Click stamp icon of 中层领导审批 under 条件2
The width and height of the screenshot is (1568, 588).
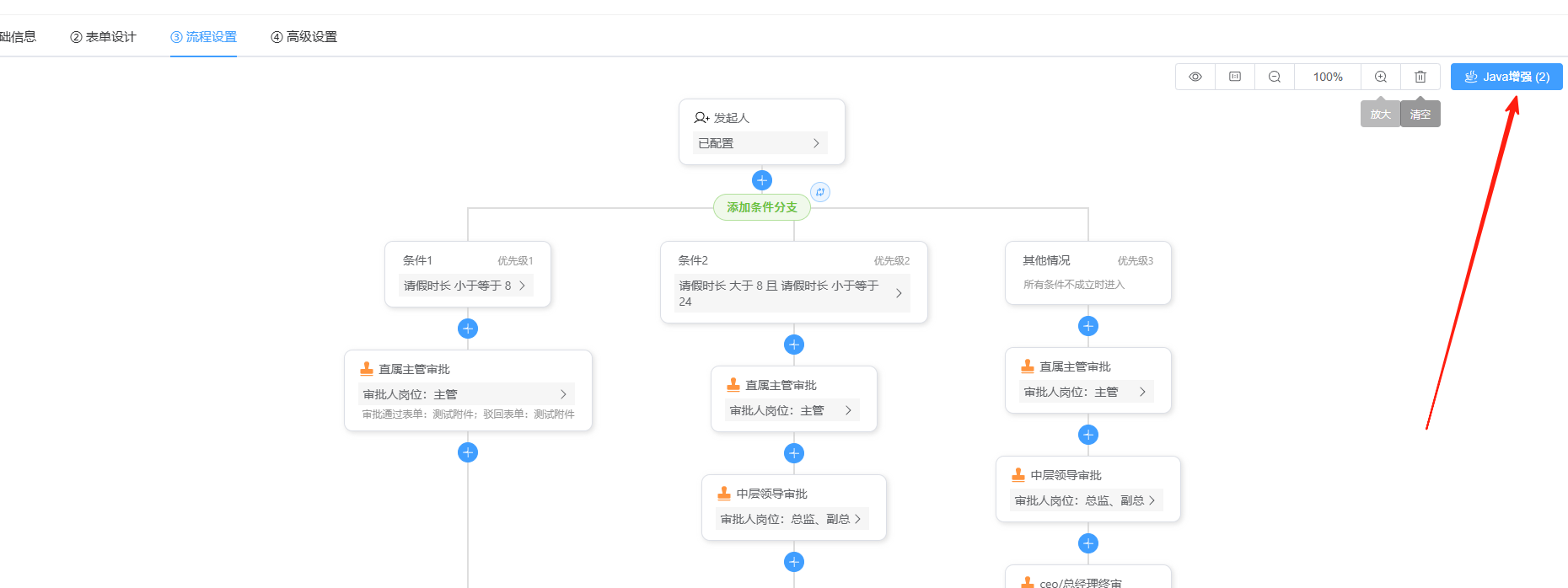coord(724,494)
